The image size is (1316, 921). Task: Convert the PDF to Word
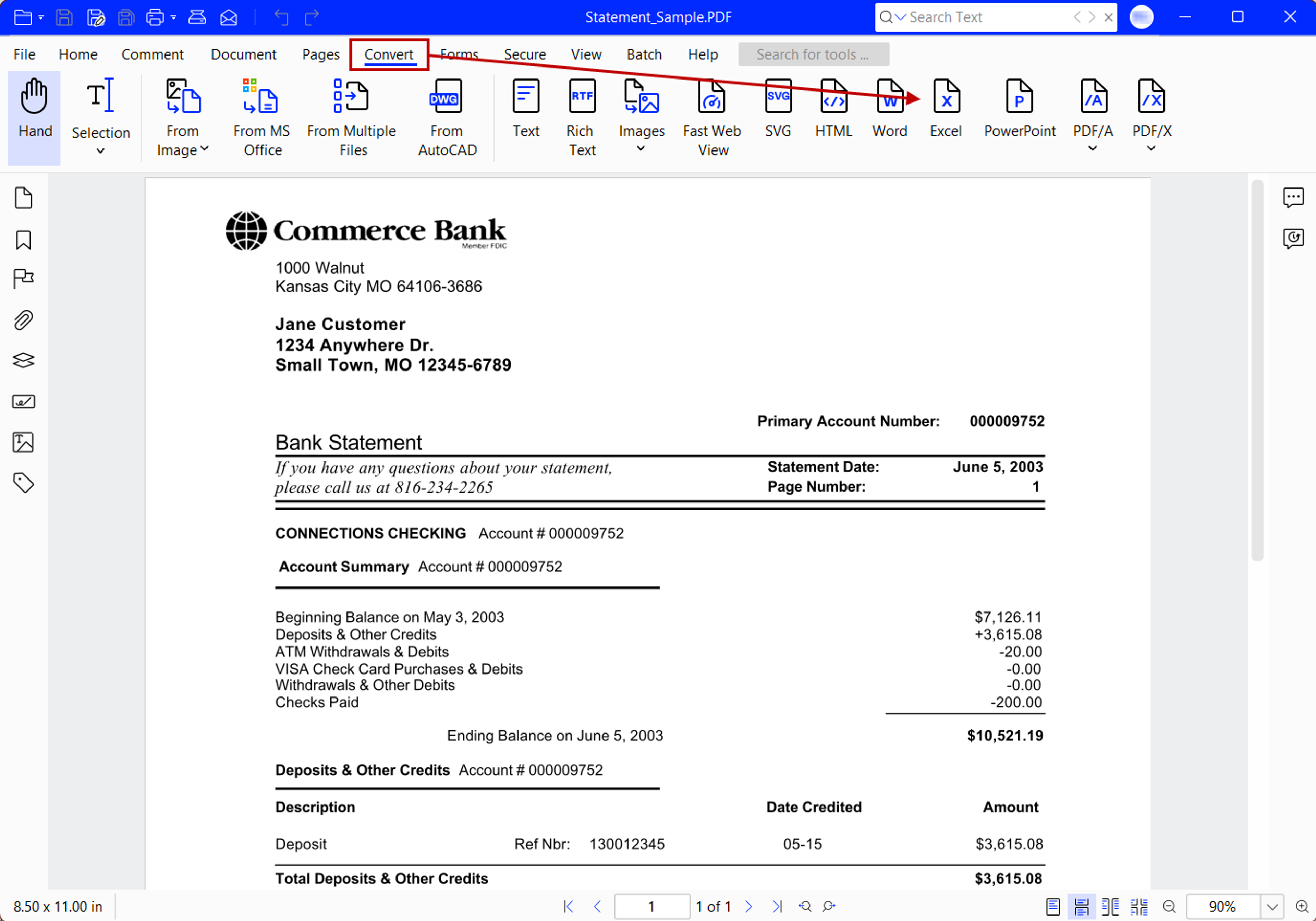click(890, 109)
